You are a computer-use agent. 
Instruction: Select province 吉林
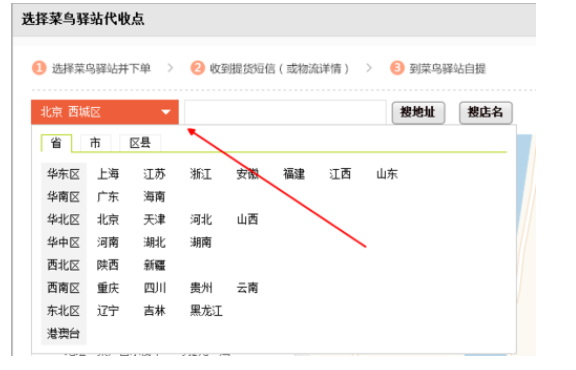pyautogui.click(x=154, y=311)
